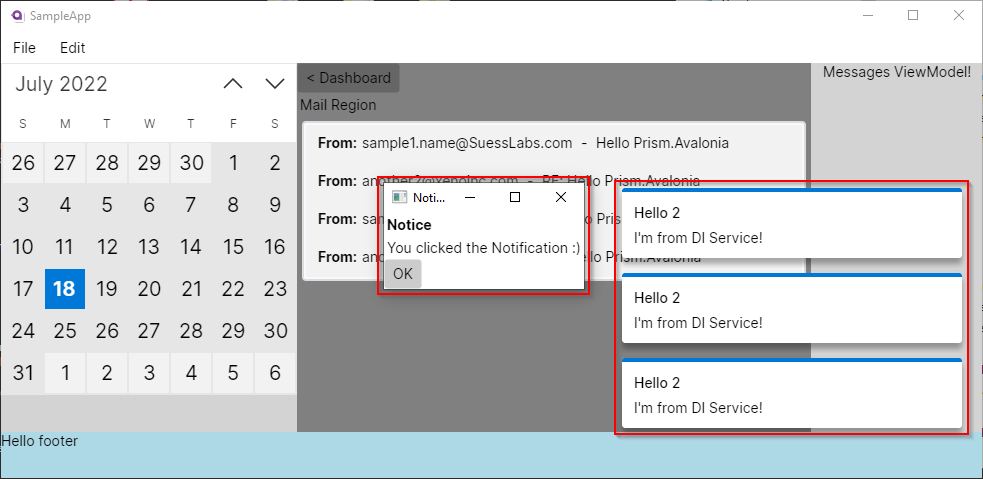Select June 30 in calendar
The image size is (983, 479).
191,163
